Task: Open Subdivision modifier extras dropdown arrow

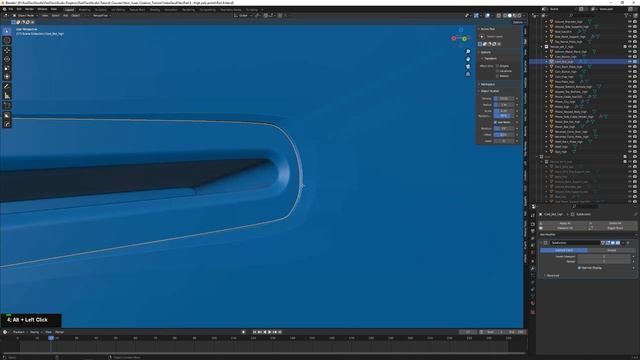Action: 623,243
